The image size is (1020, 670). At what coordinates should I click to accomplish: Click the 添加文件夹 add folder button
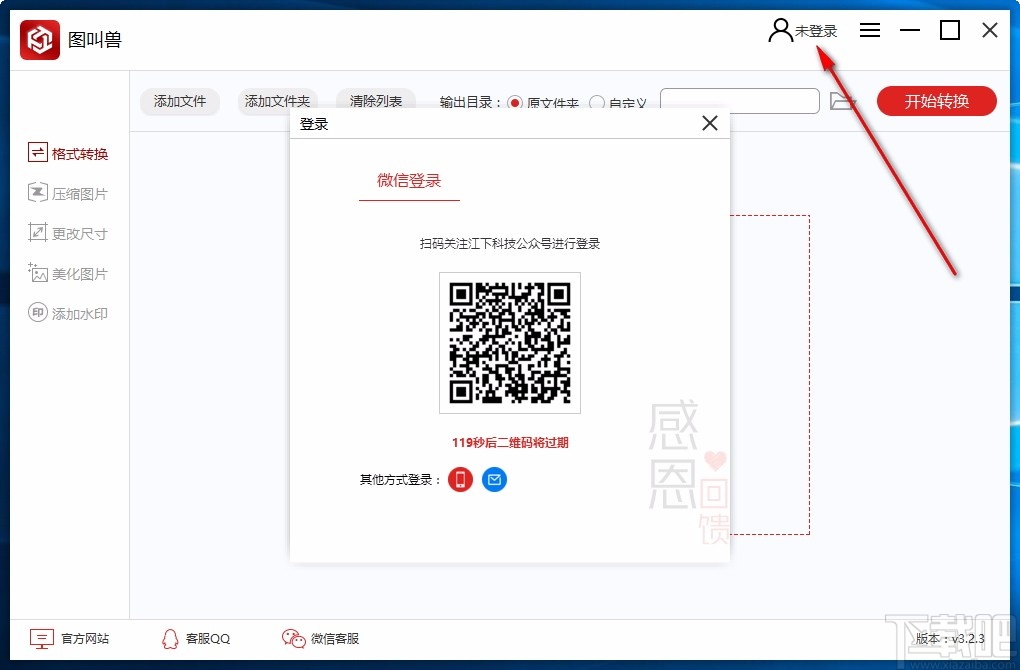click(277, 101)
